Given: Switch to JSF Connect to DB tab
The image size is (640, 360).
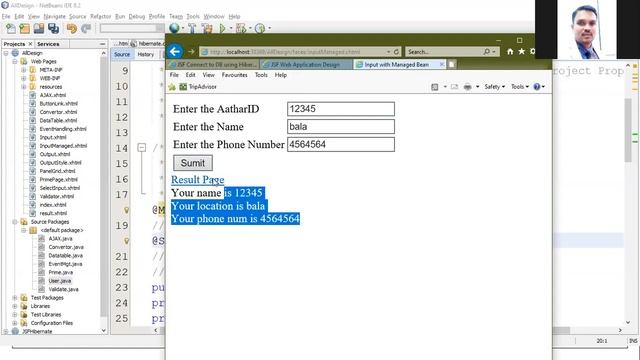Looking at the screenshot, I should 213,64.
